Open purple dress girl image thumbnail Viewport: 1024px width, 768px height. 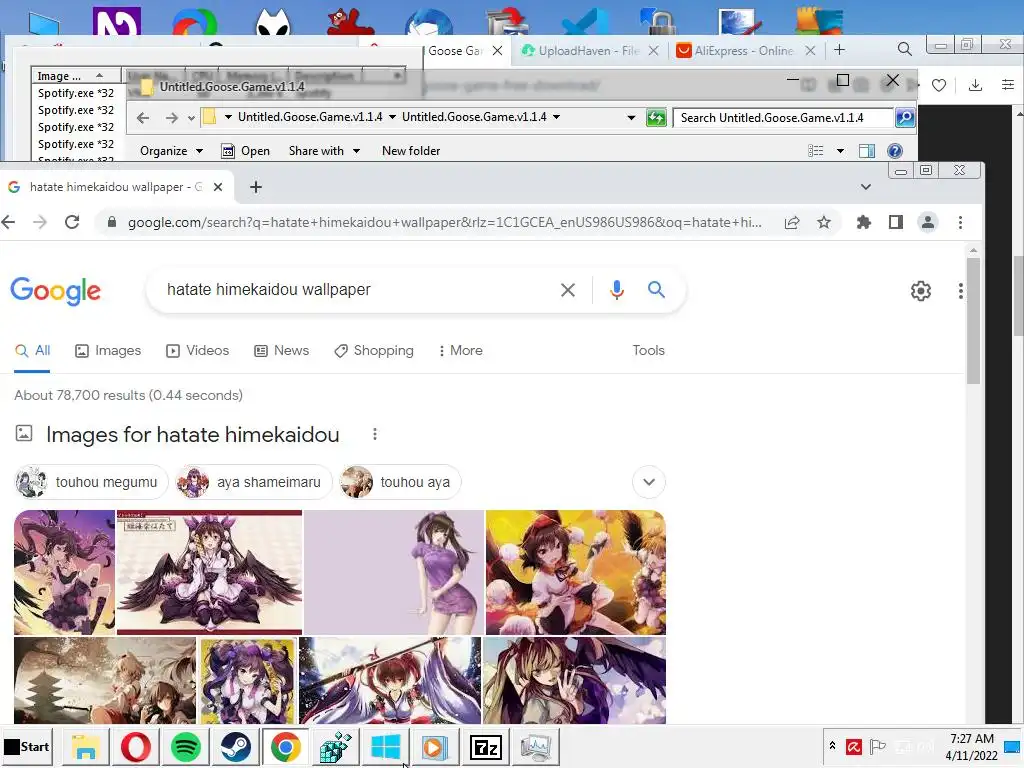[394, 572]
